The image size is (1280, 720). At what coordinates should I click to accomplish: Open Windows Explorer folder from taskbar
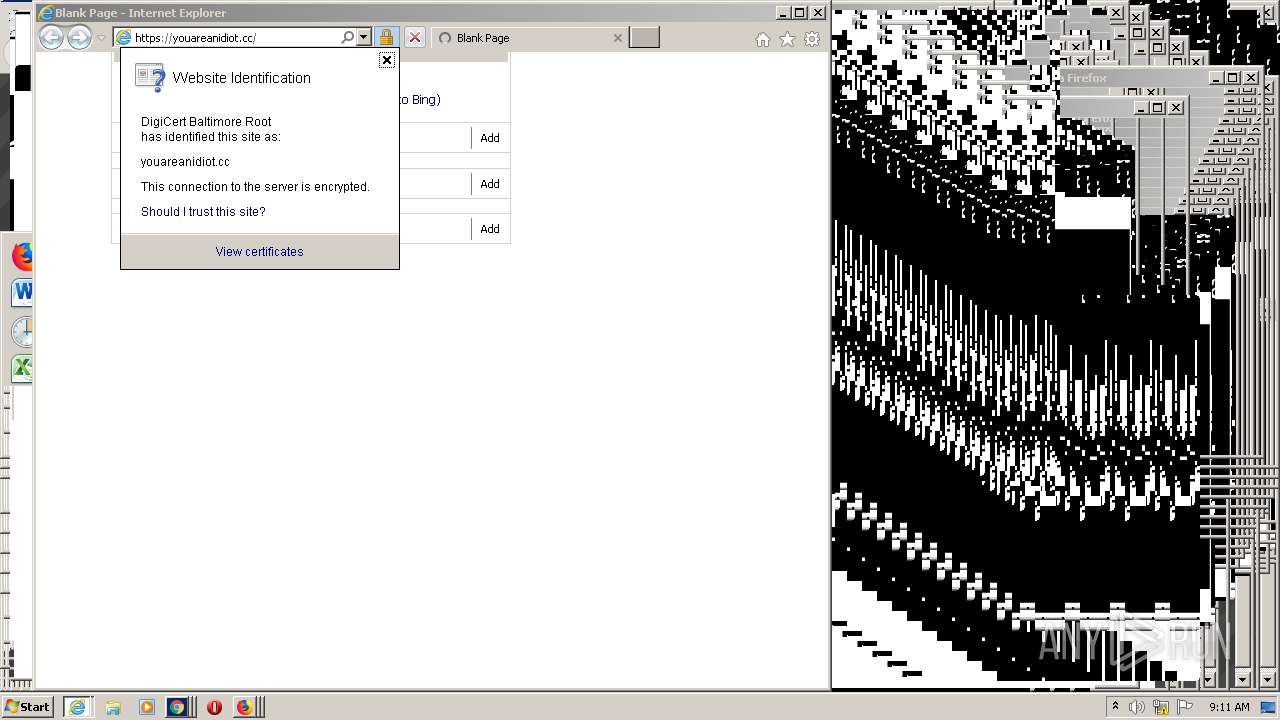point(113,707)
